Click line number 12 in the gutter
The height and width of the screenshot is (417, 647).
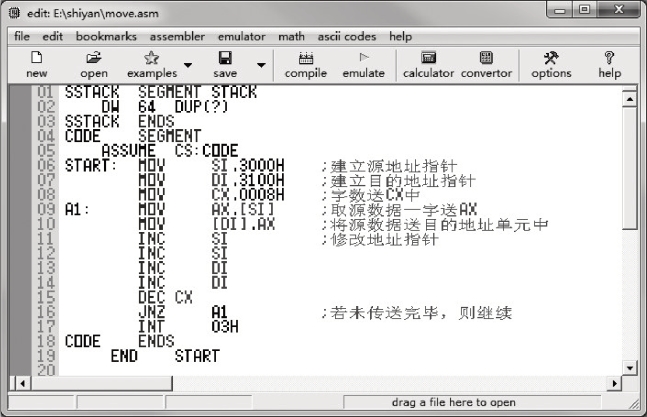tap(46, 253)
